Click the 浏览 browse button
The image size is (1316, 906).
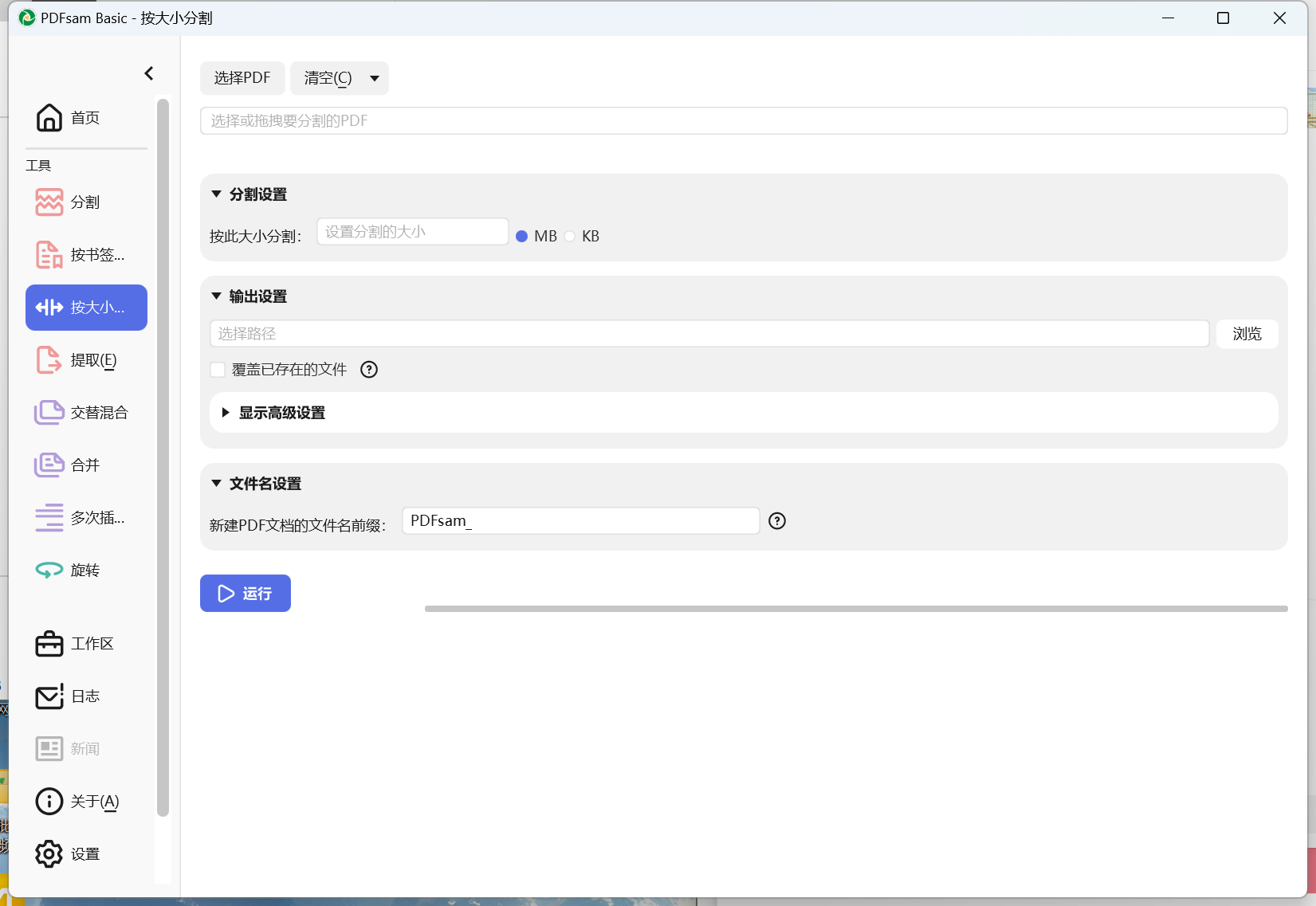tap(1247, 334)
